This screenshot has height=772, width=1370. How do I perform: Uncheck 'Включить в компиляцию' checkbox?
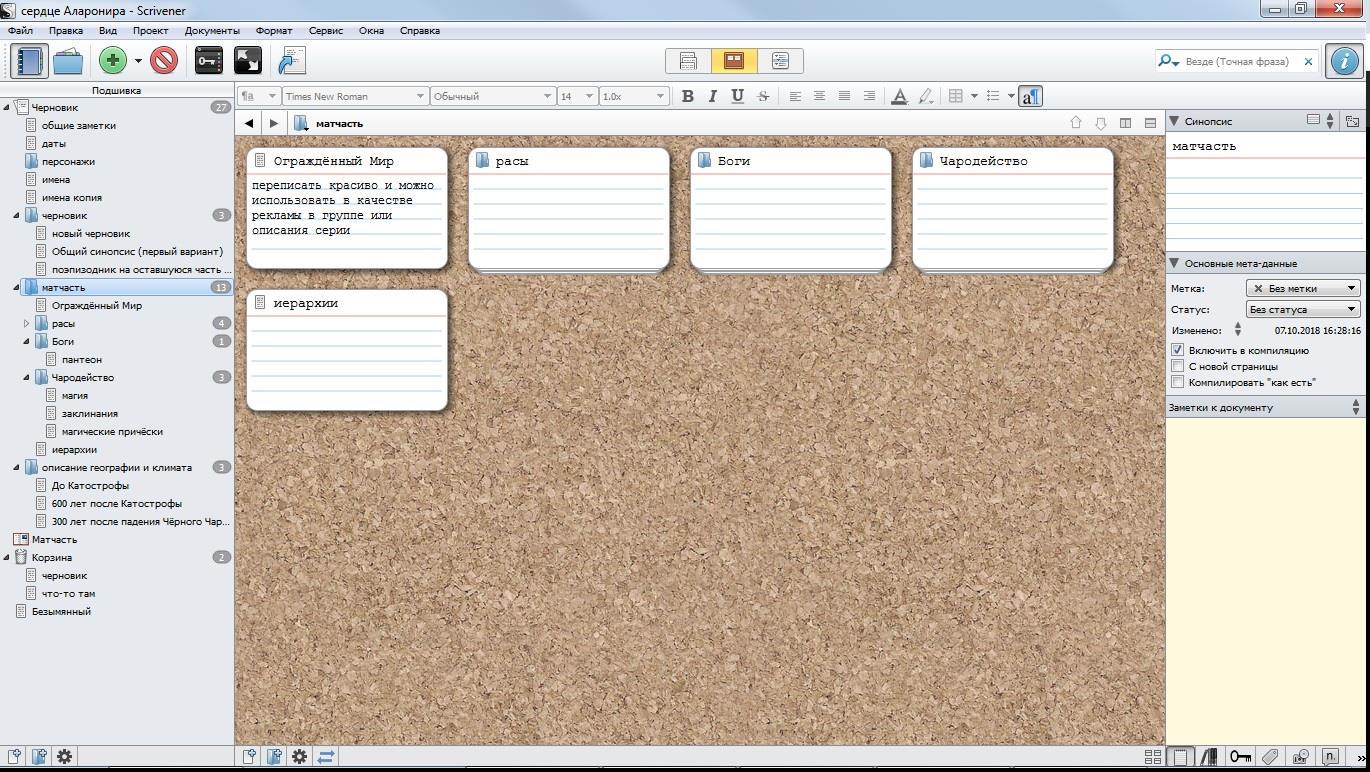1178,351
